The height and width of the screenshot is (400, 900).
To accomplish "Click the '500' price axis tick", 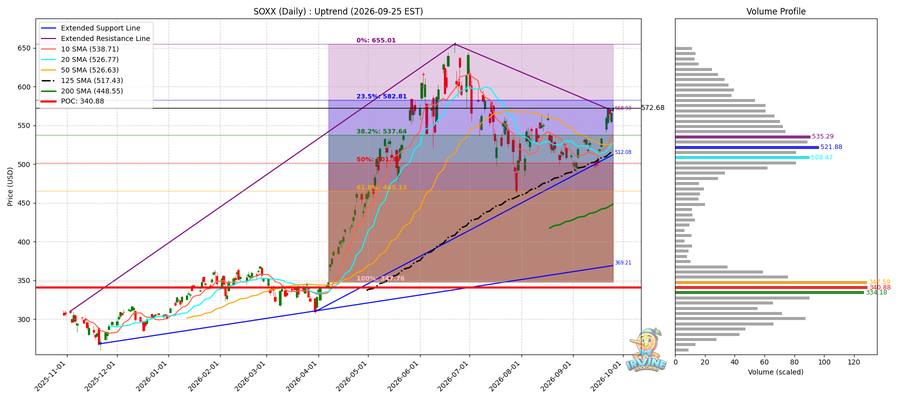I will [25, 164].
